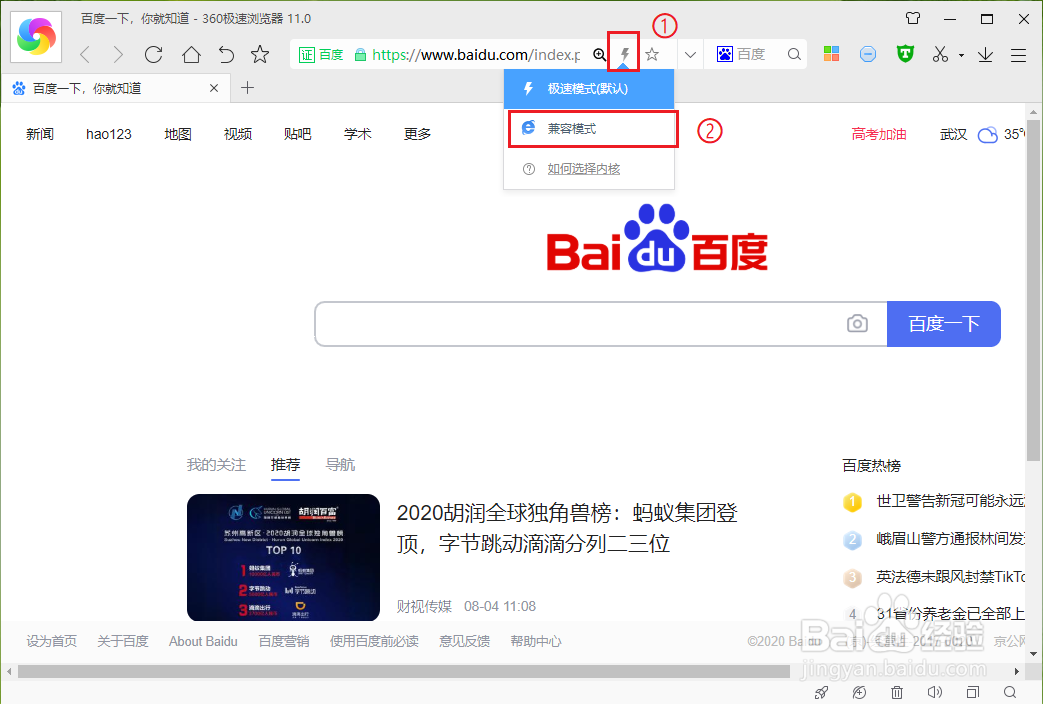The width and height of the screenshot is (1043, 704).
Task: Click the skin shirt icon in title bar
Action: coord(913,19)
